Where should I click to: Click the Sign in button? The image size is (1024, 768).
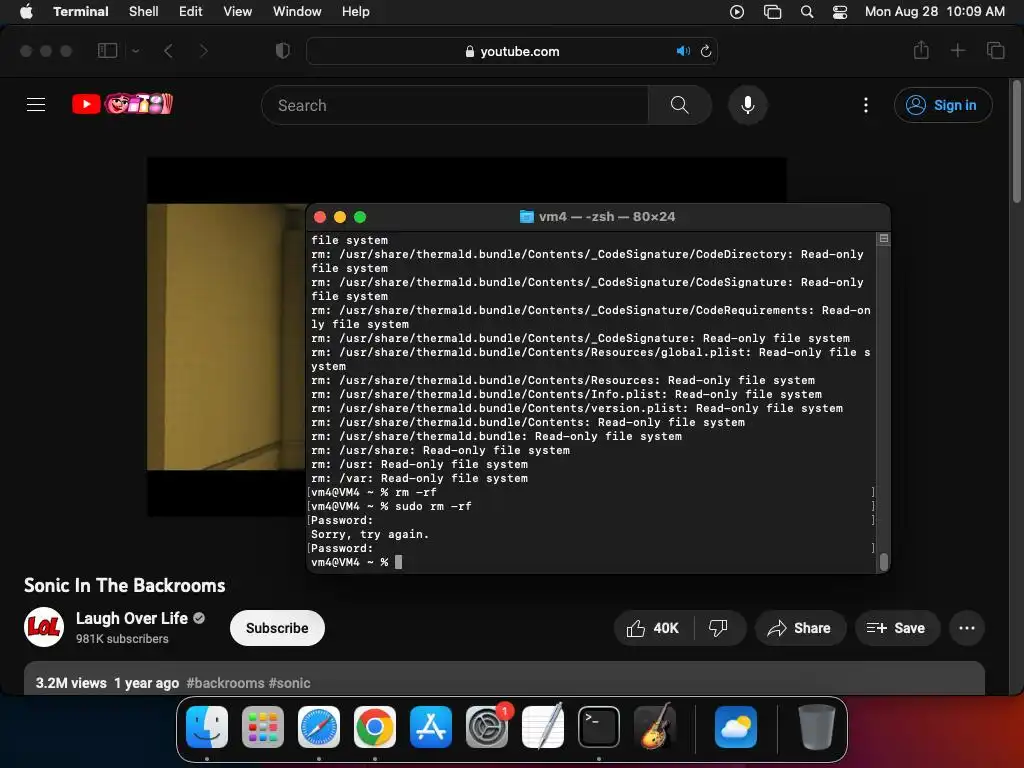pos(943,105)
